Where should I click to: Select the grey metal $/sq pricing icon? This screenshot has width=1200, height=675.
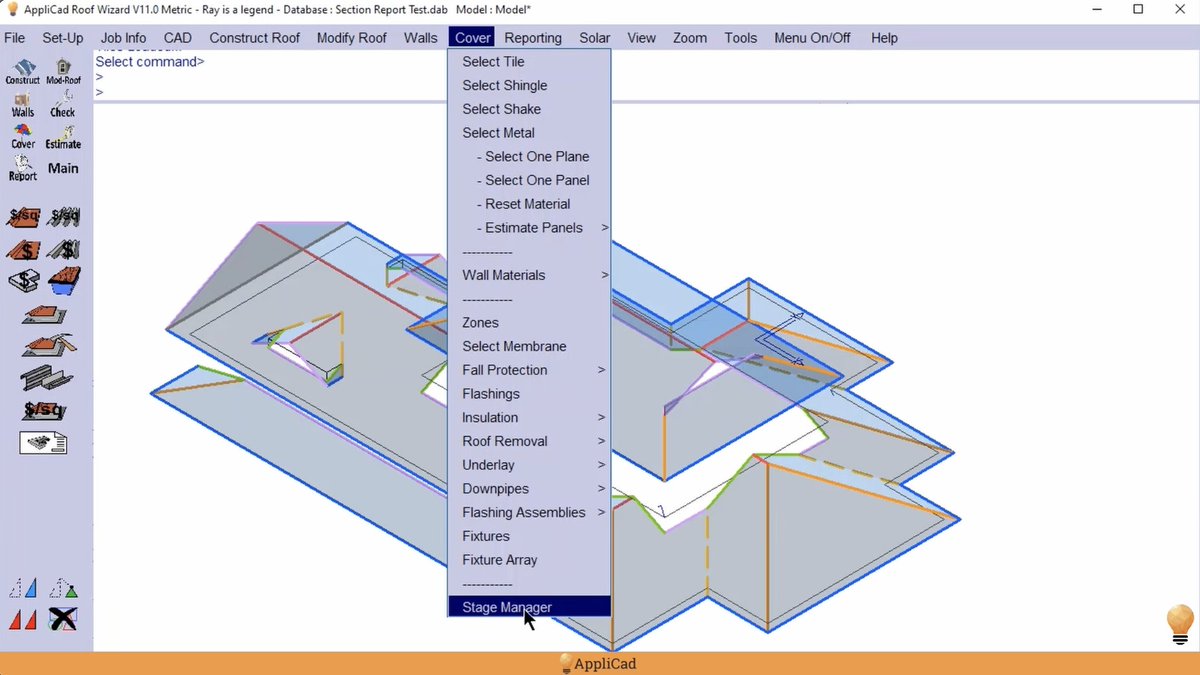pos(64,217)
